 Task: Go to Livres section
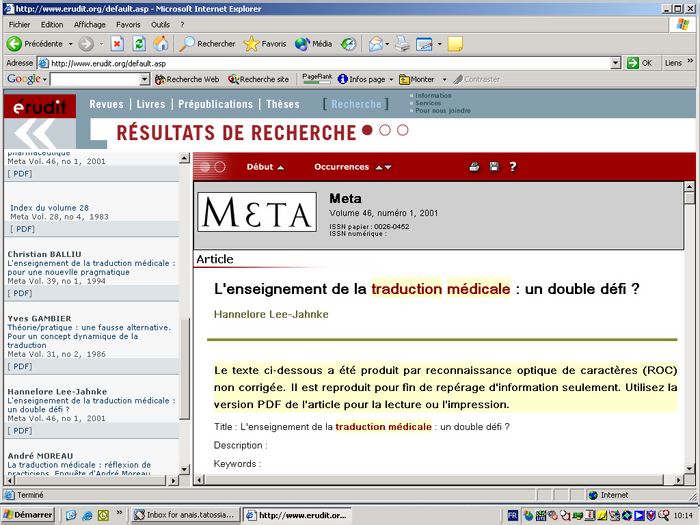tap(151, 104)
